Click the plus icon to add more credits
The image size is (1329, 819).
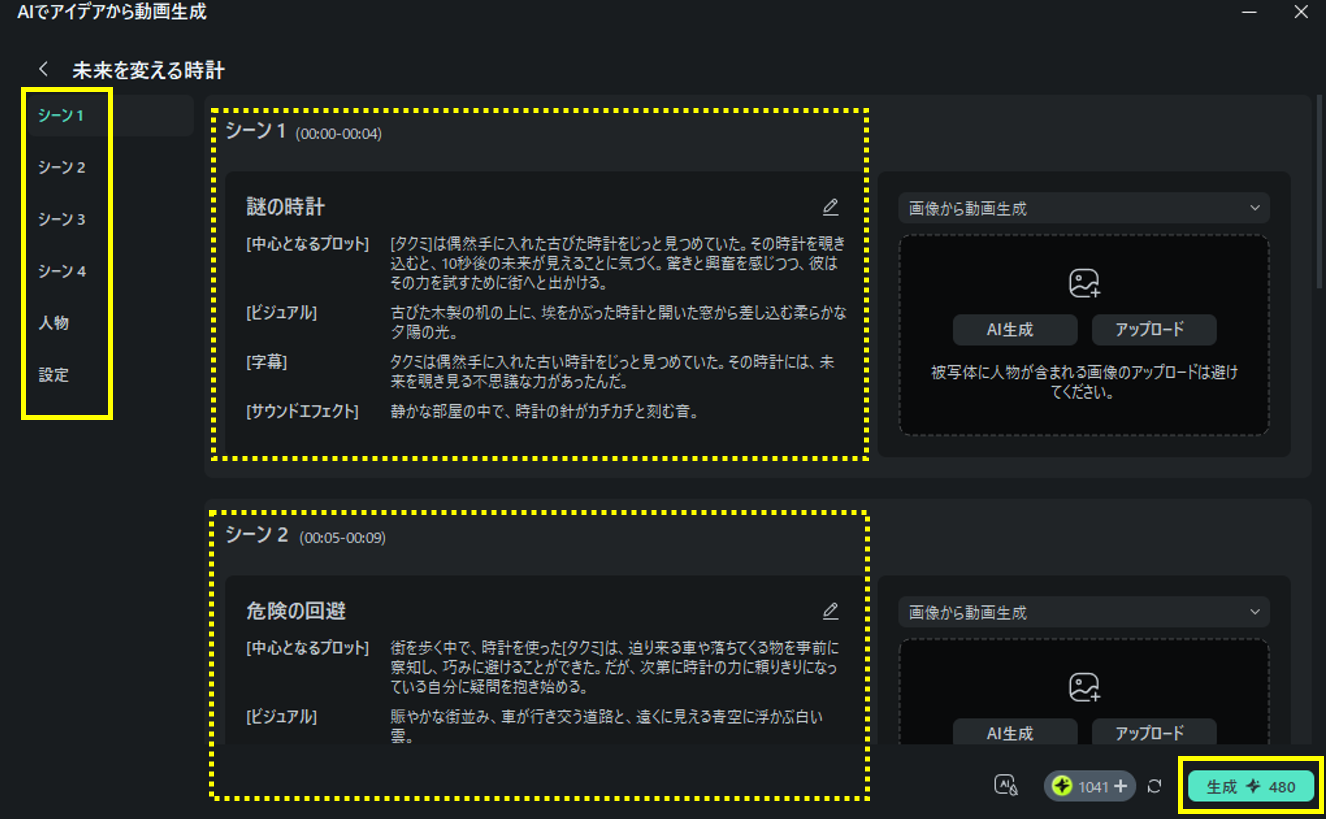click(x=1119, y=786)
